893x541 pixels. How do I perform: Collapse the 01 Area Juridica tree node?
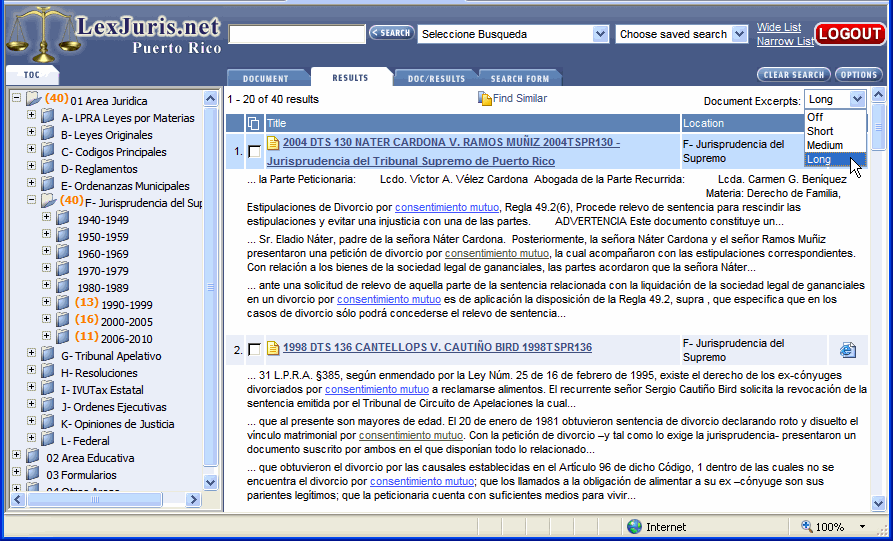(17, 98)
